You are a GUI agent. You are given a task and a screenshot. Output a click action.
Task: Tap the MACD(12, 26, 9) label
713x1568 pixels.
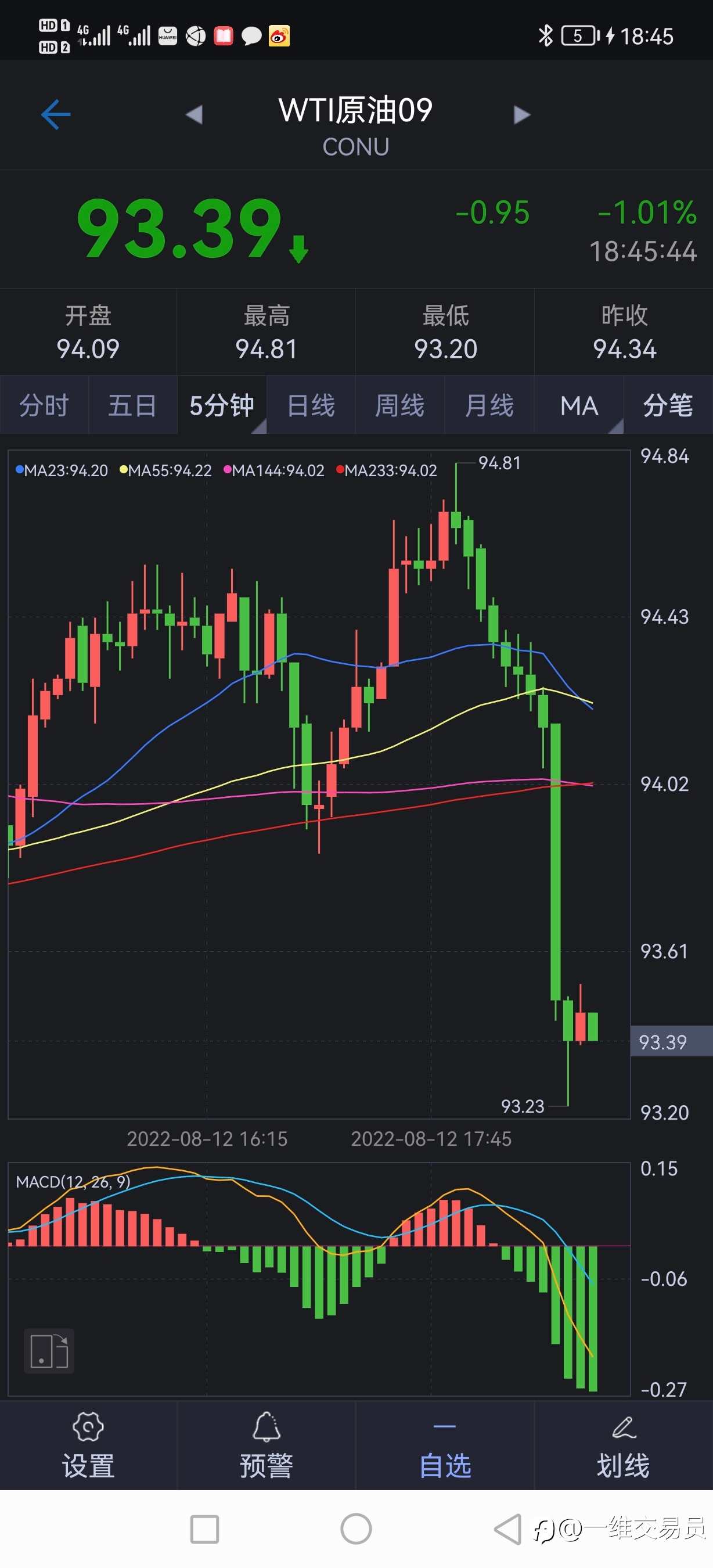(73, 1182)
